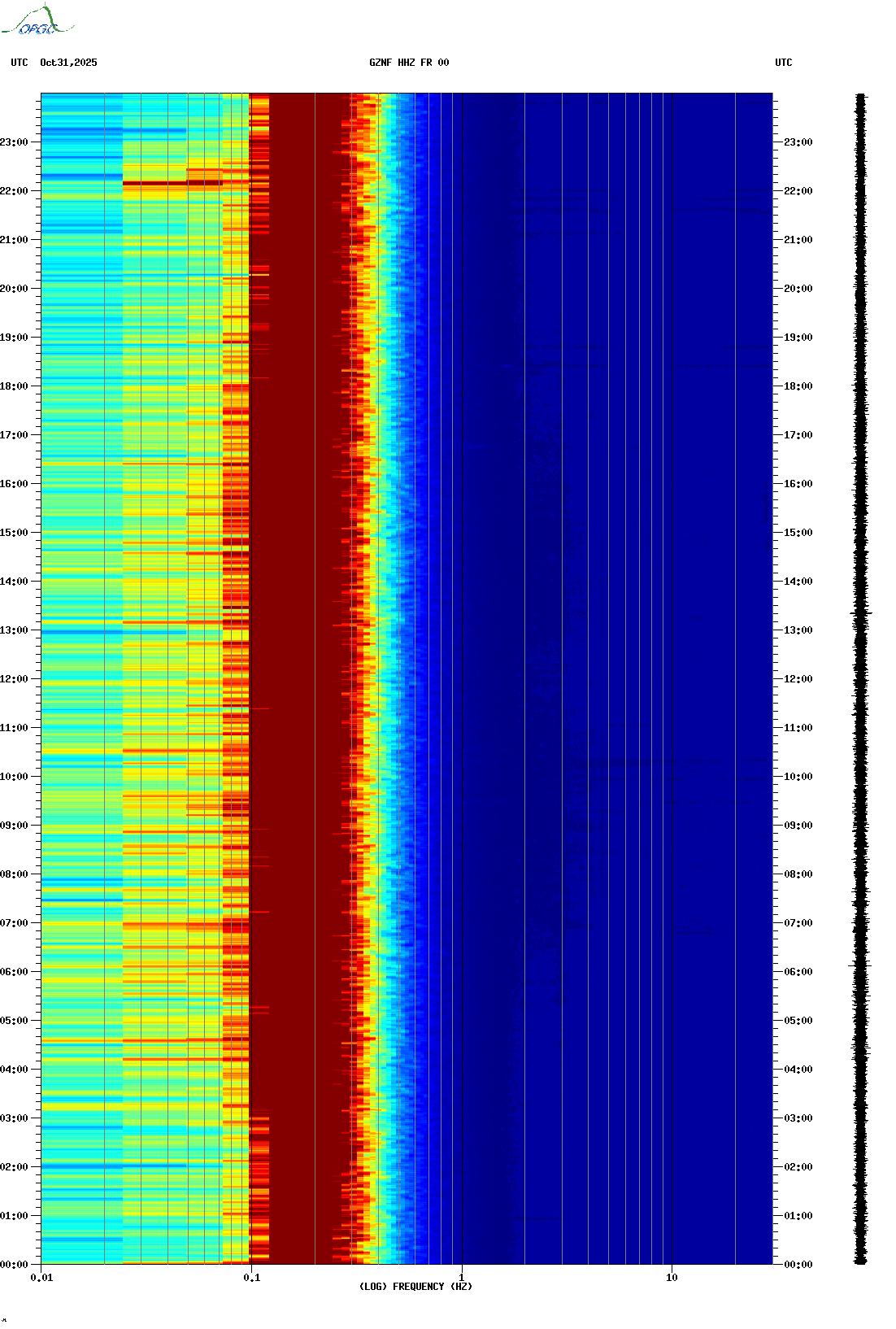Click the GZNF HHZ FR 00 station title
This screenshot has width=896, height=1329.
coord(409,63)
